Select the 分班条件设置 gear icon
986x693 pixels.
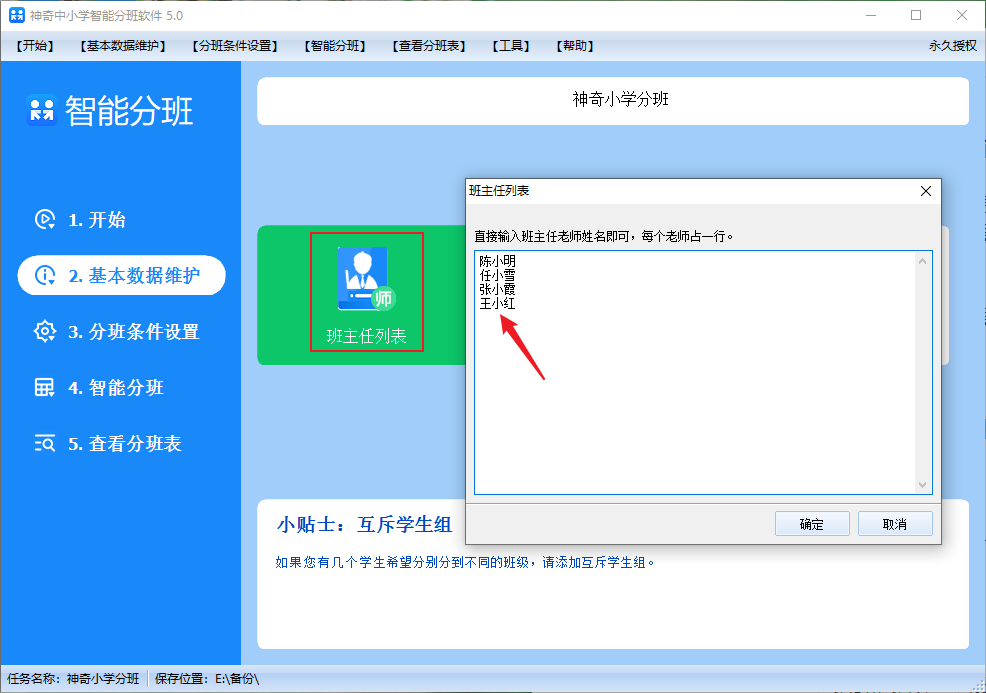45,331
